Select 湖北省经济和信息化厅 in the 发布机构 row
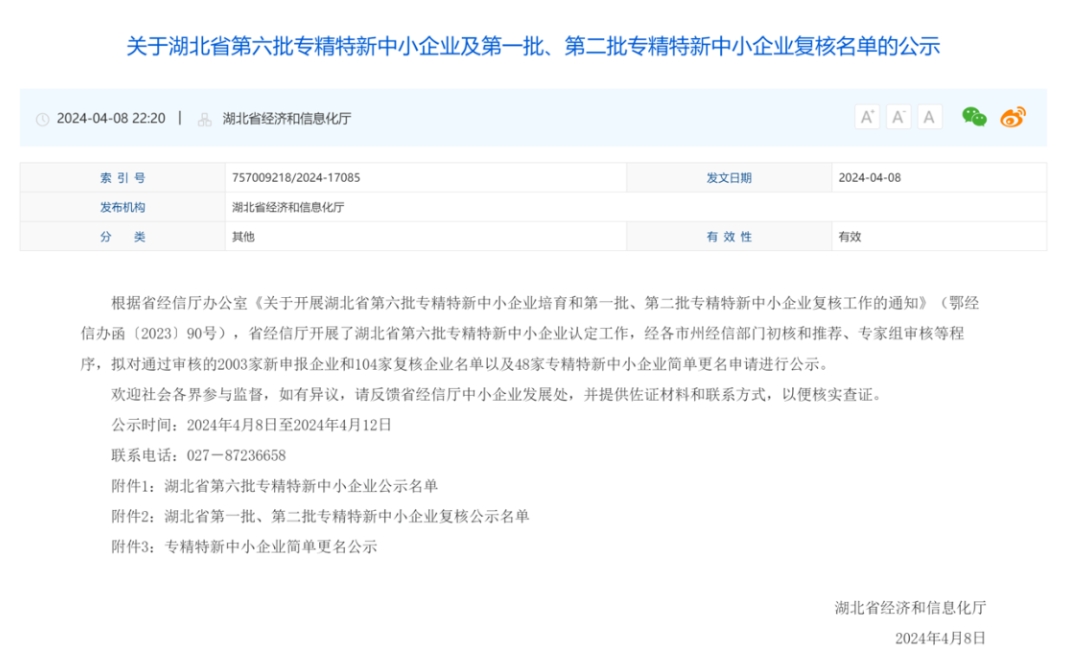The image size is (1090, 660). coord(288,207)
